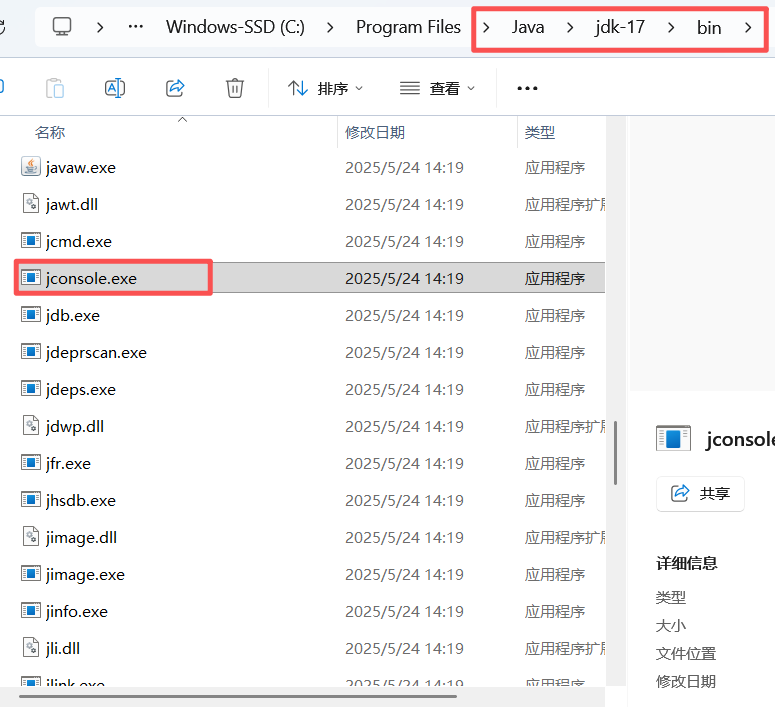Select the jdwp.dll file icon
Viewport: 775px width, 711px height.
tap(31, 425)
